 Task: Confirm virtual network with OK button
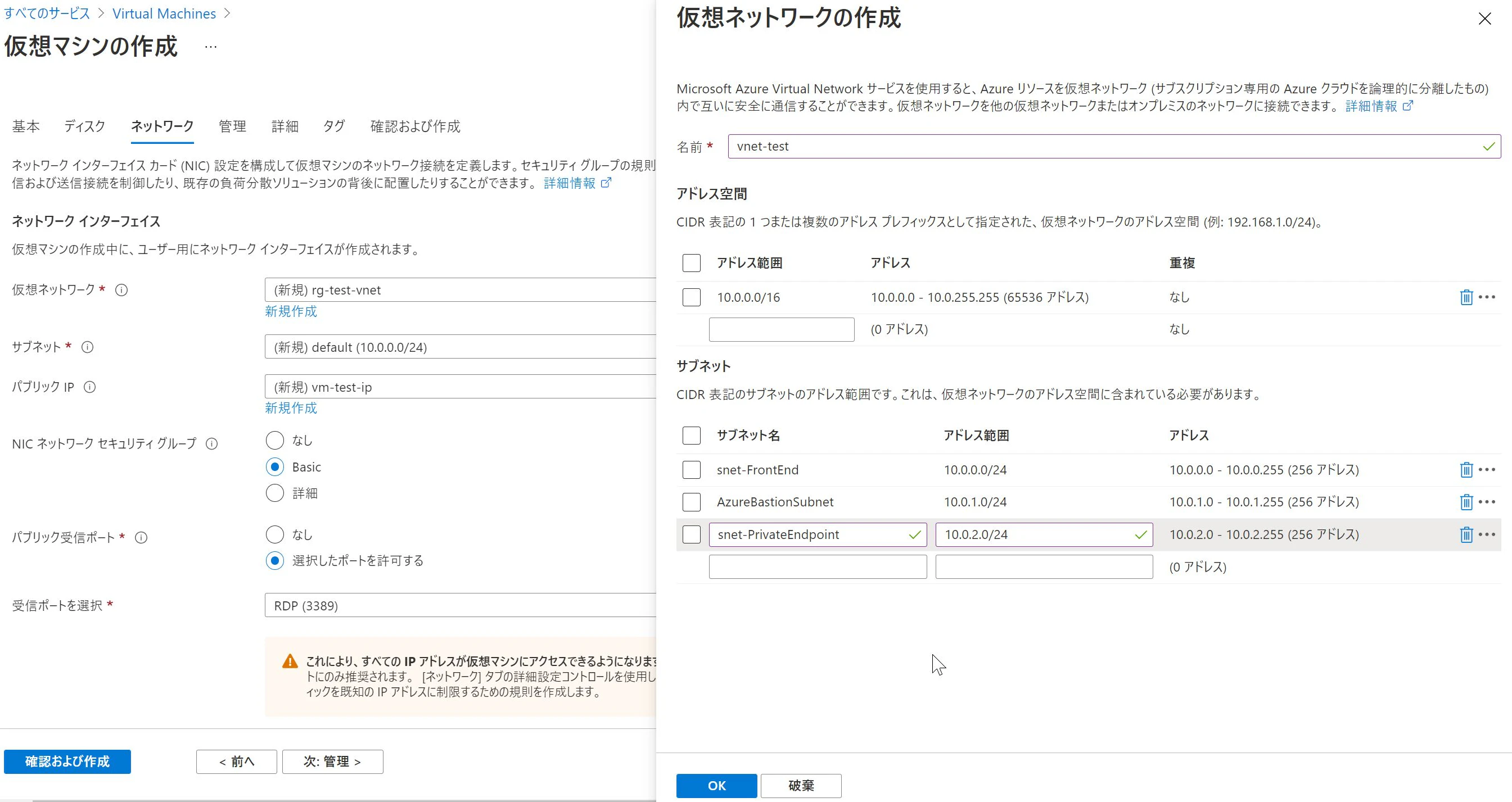coord(716,786)
